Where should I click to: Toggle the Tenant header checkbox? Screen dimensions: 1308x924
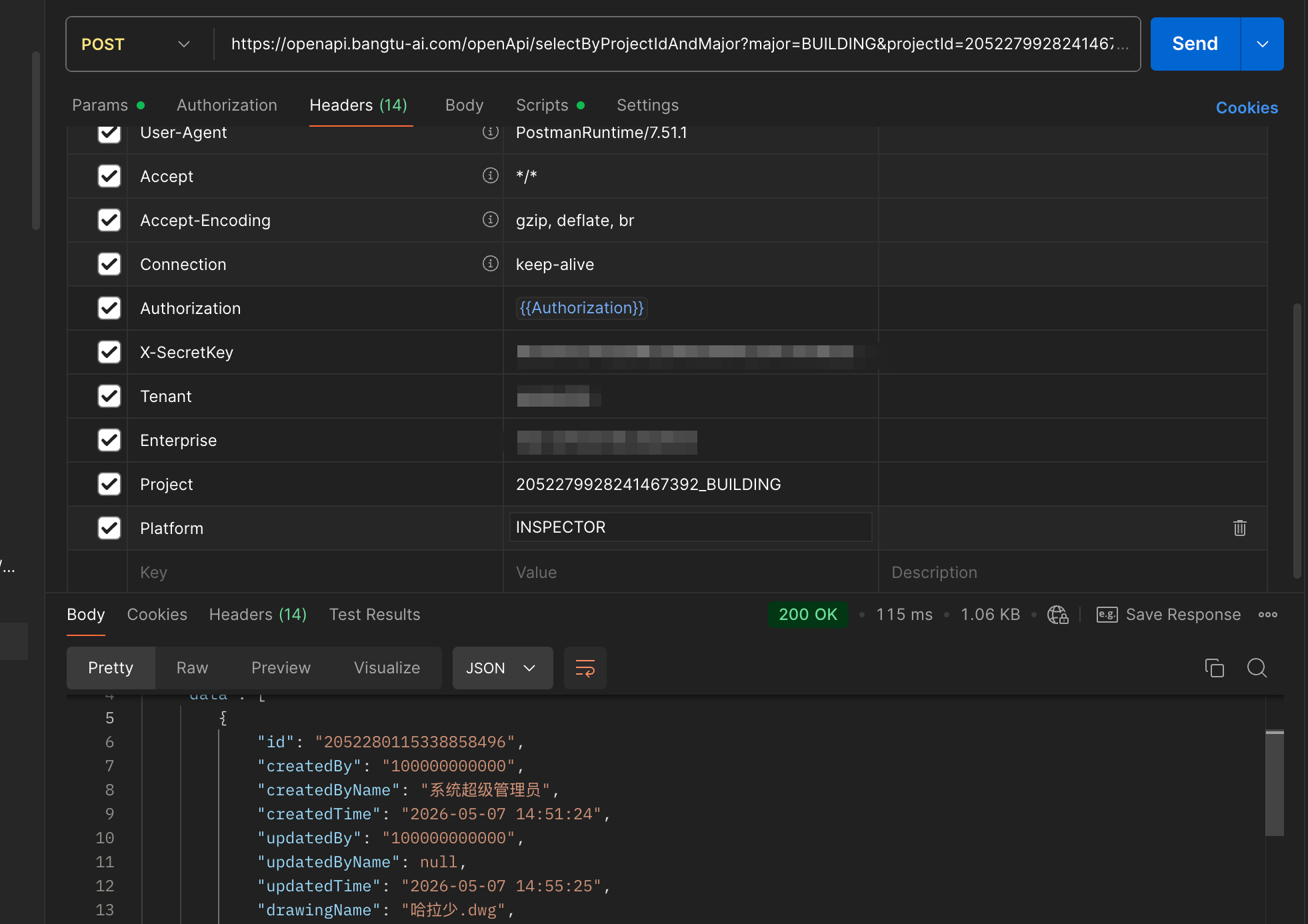coord(109,396)
